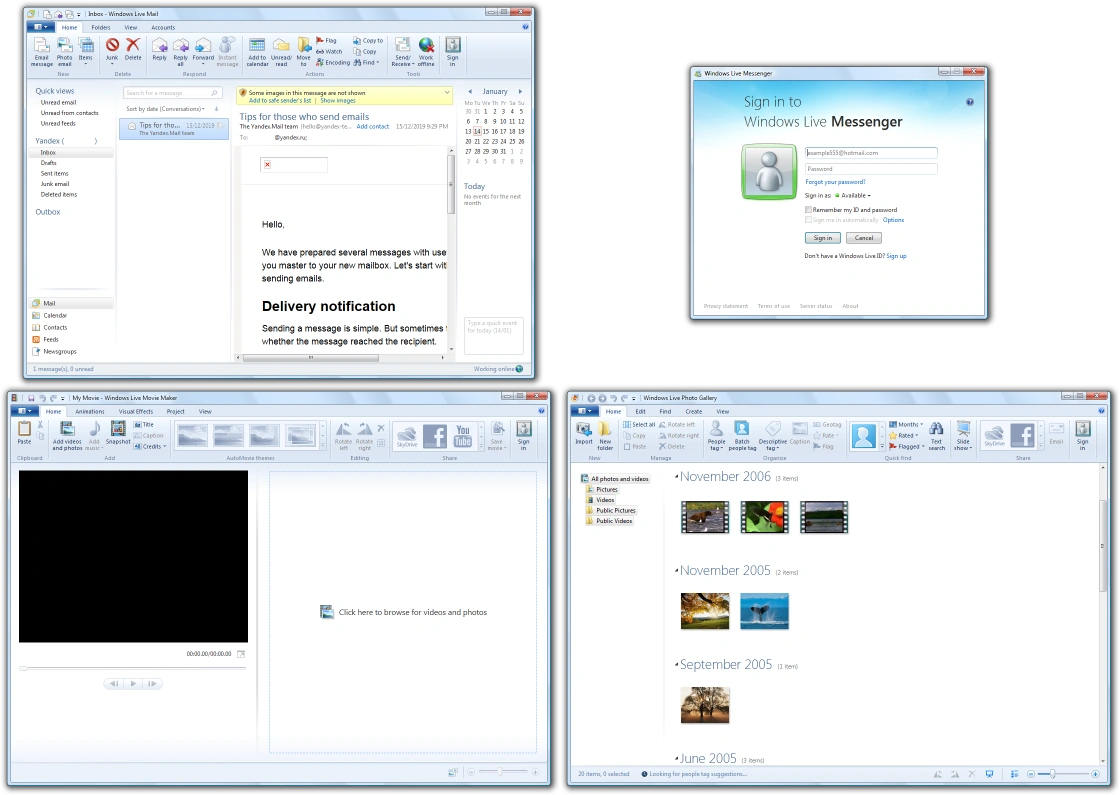1120x795 pixels.
Task: Click Add to calendar icon
Action: (257, 51)
